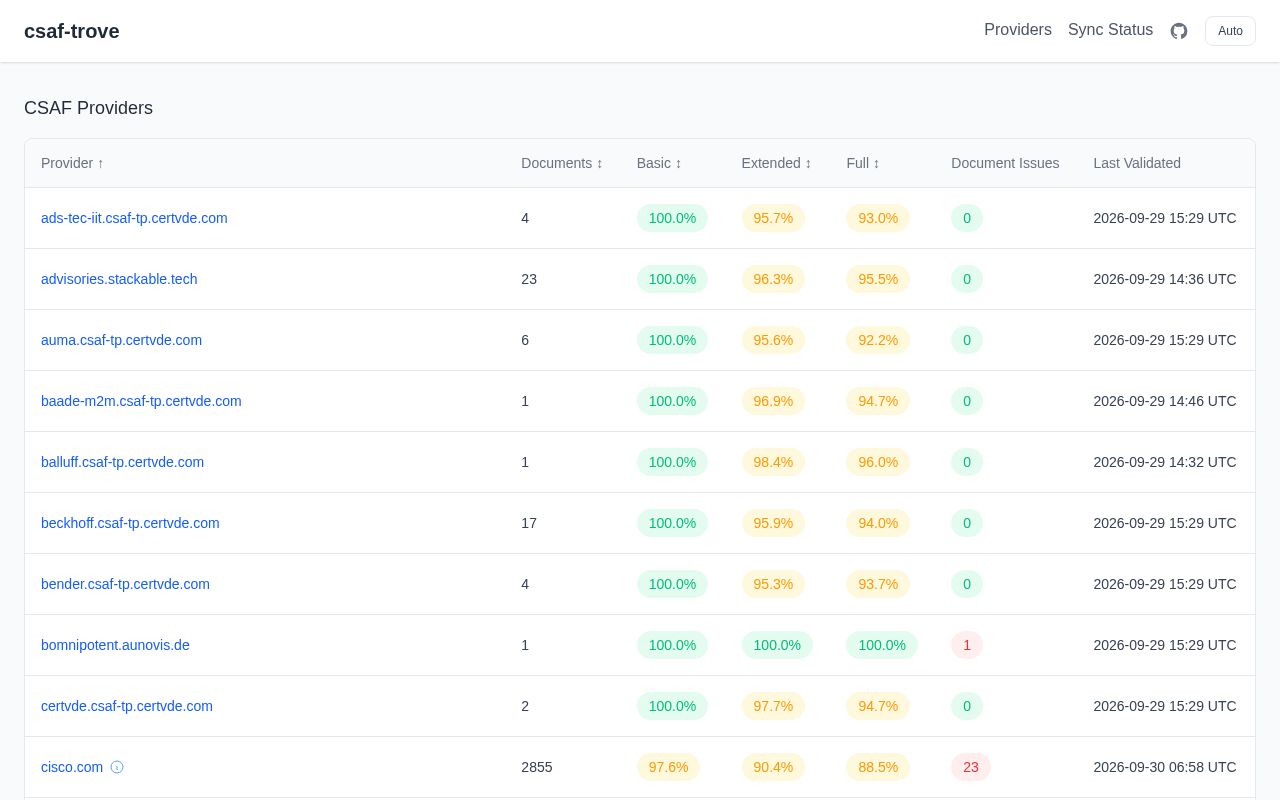Click the Last Validated column header
The width and height of the screenshot is (1280, 800).
coord(1137,163)
